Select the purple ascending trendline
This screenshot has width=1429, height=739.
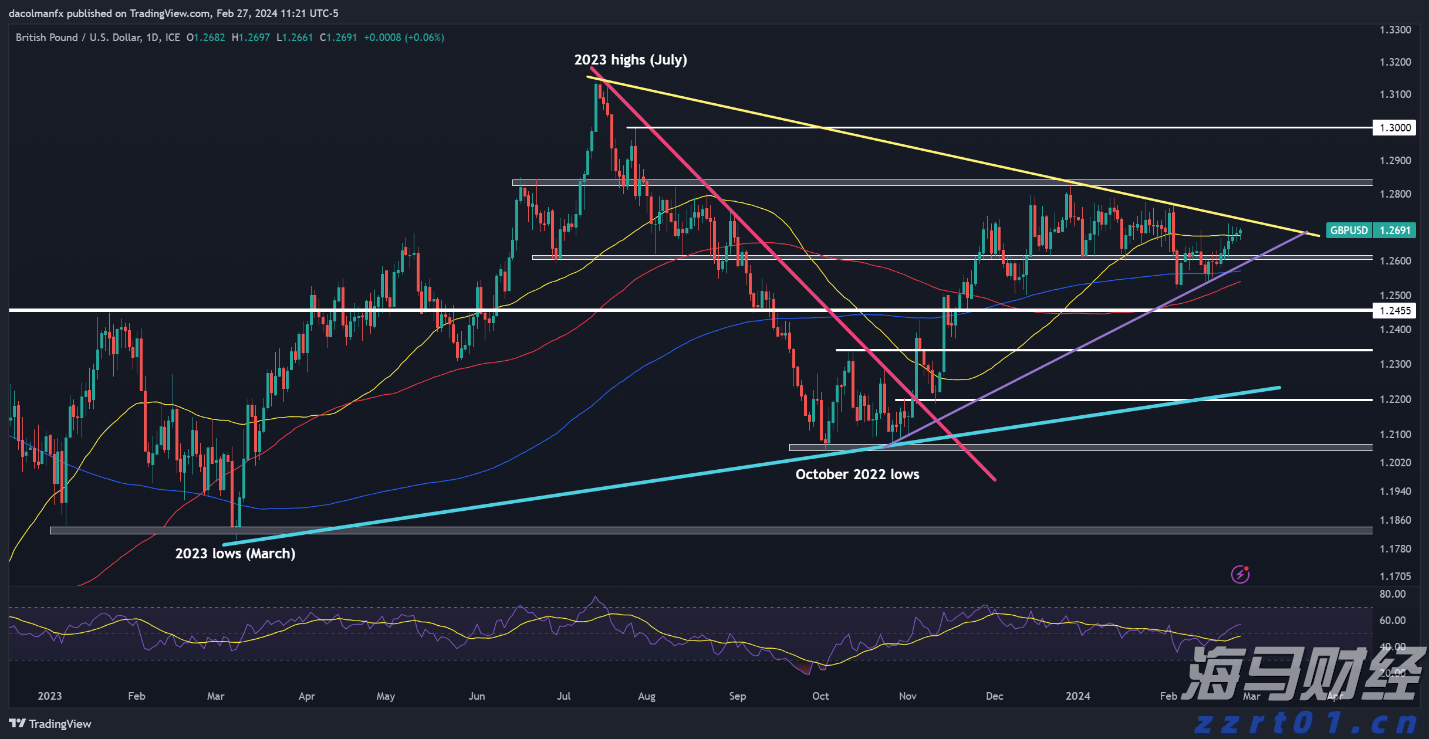(1100, 334)
